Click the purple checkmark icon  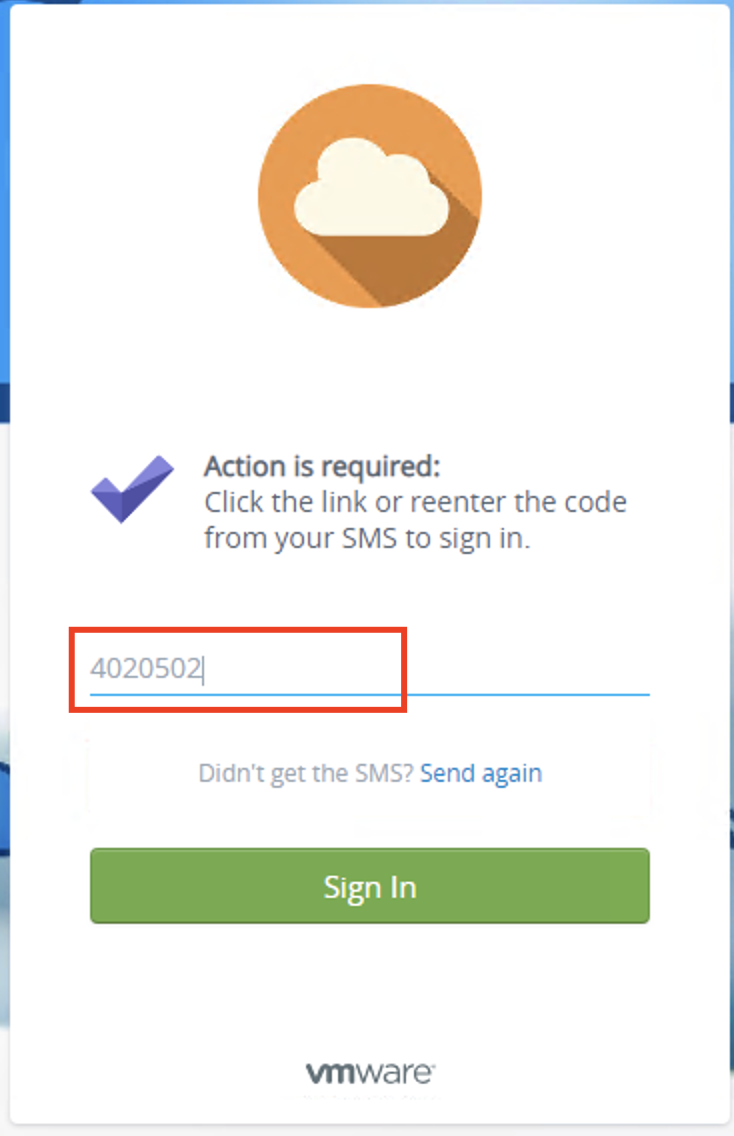[133, 488]
